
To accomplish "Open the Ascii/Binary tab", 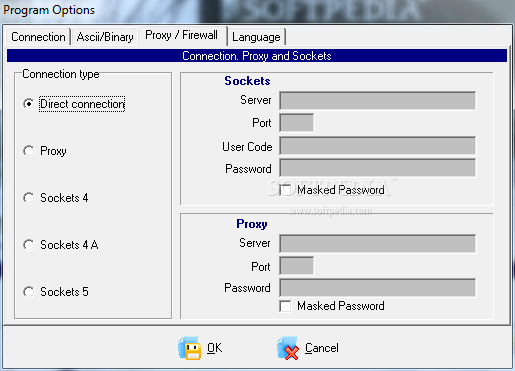I will pyautogui.click(x=105, y=37).
